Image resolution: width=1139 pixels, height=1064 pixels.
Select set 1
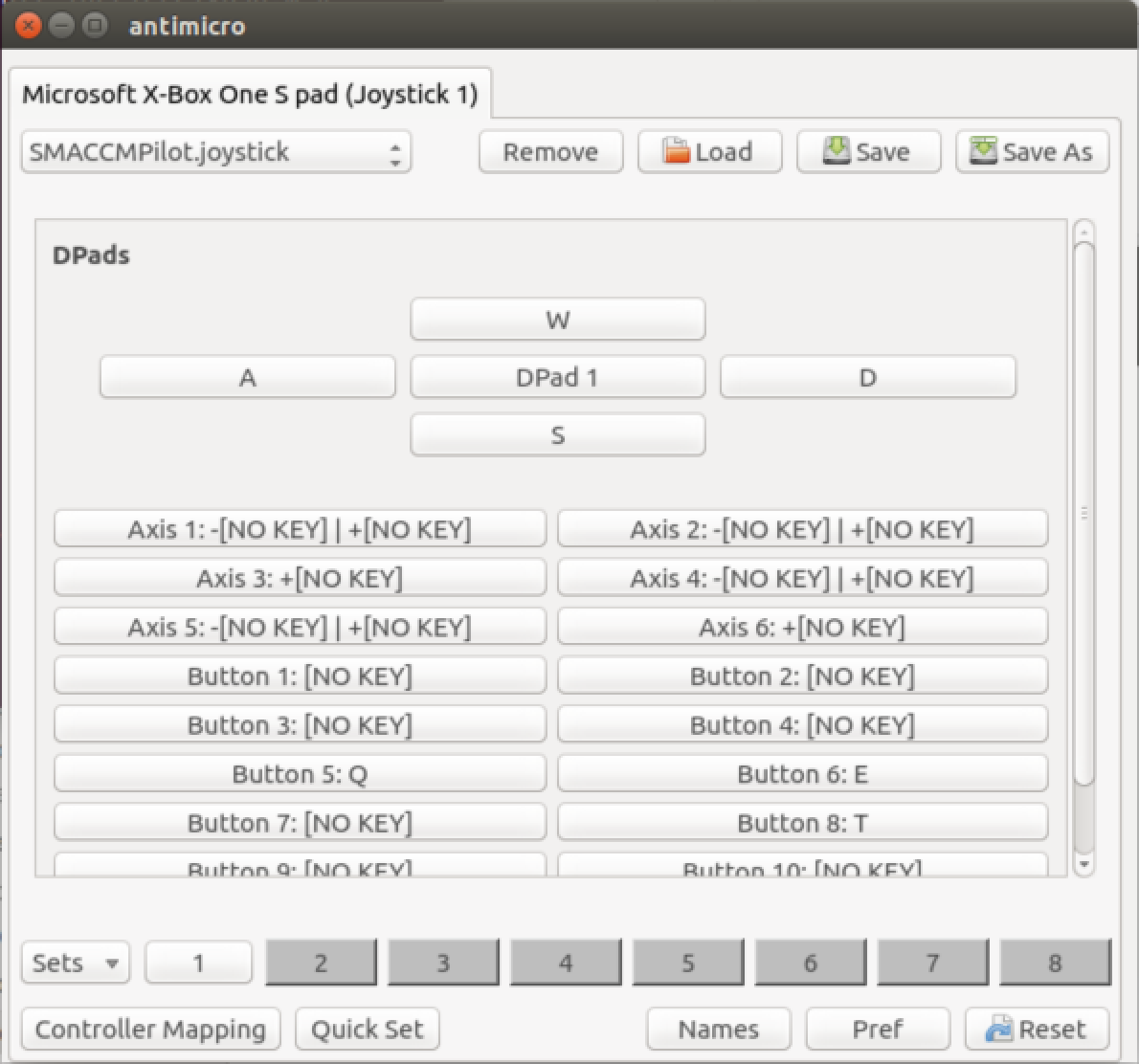tap(198, 963)
